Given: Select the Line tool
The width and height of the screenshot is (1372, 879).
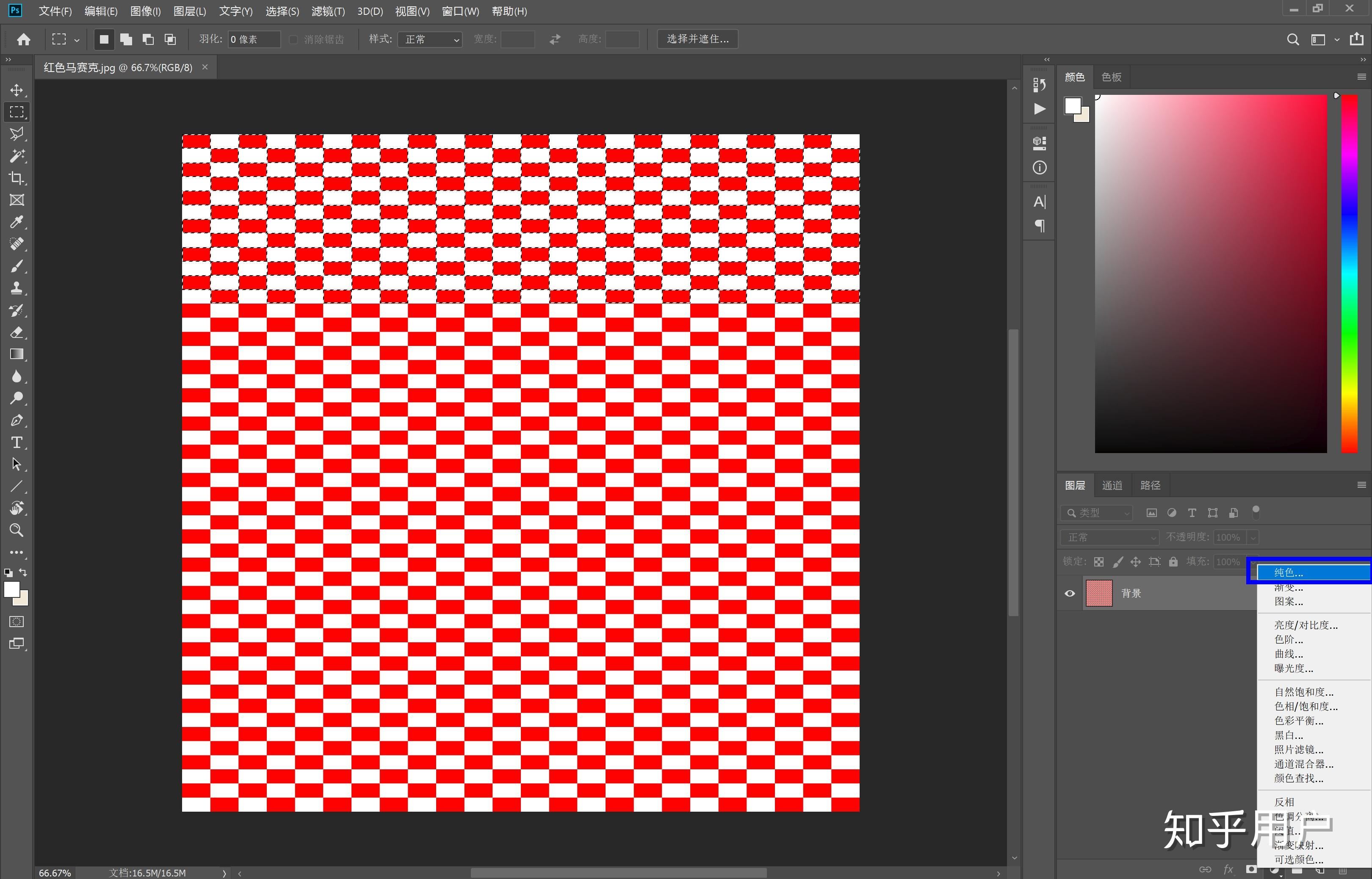Looking at the screenshot, I should click(x=17, y=486).
